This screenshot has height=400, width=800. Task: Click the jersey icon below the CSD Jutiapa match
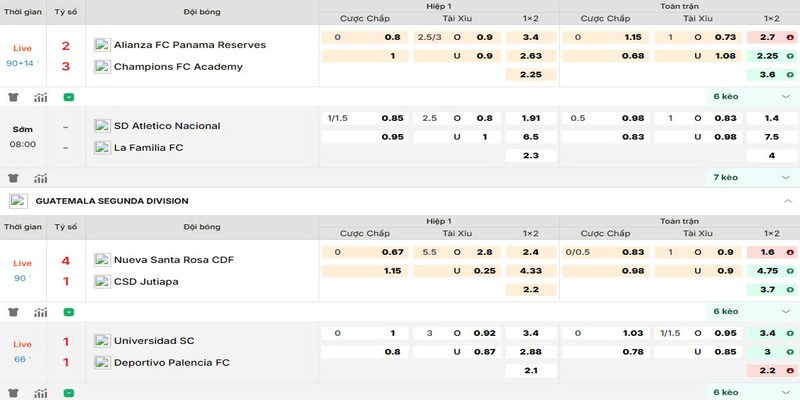[x=13, y=312]
